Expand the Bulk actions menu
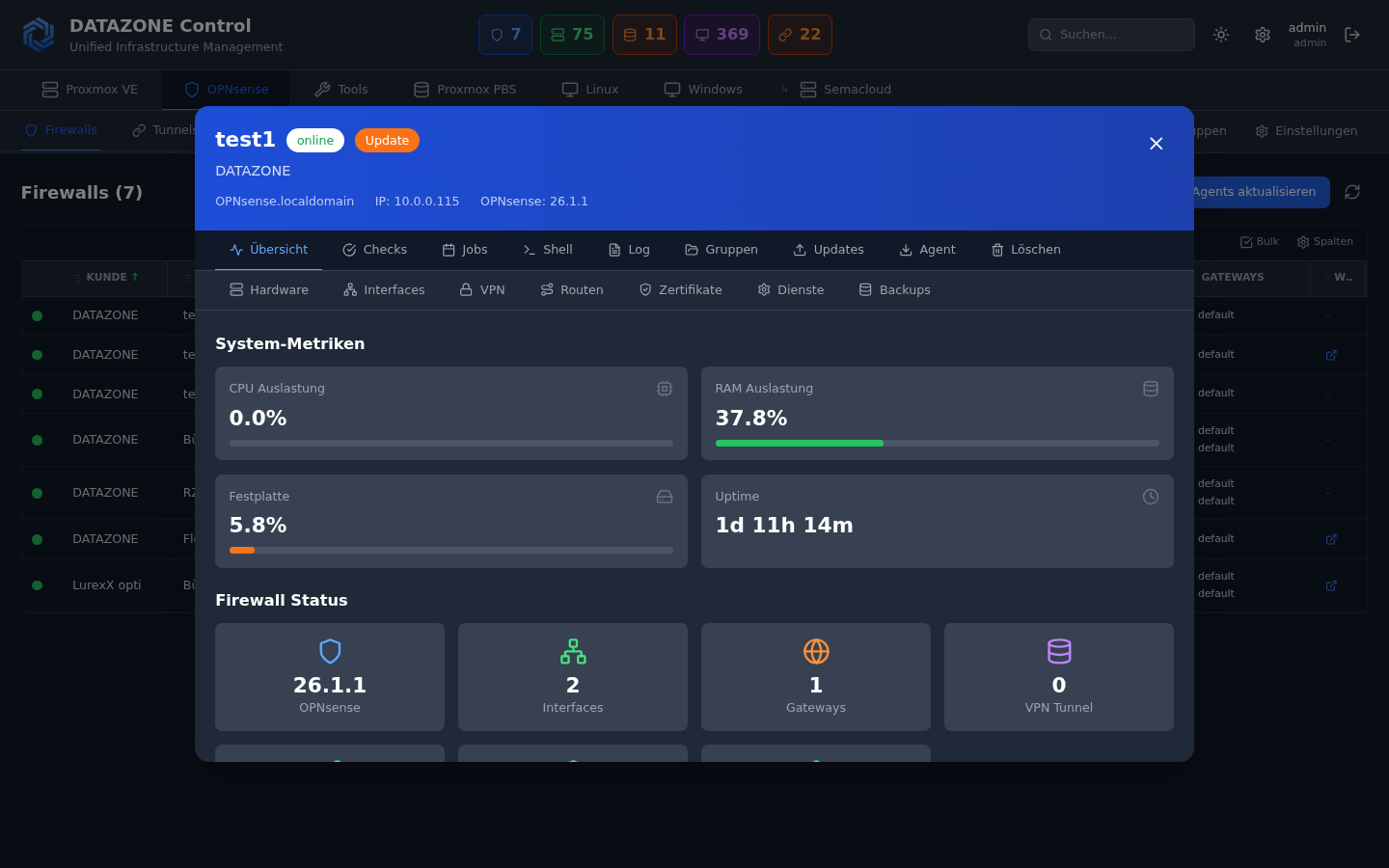 click(x=1259, y=241)
